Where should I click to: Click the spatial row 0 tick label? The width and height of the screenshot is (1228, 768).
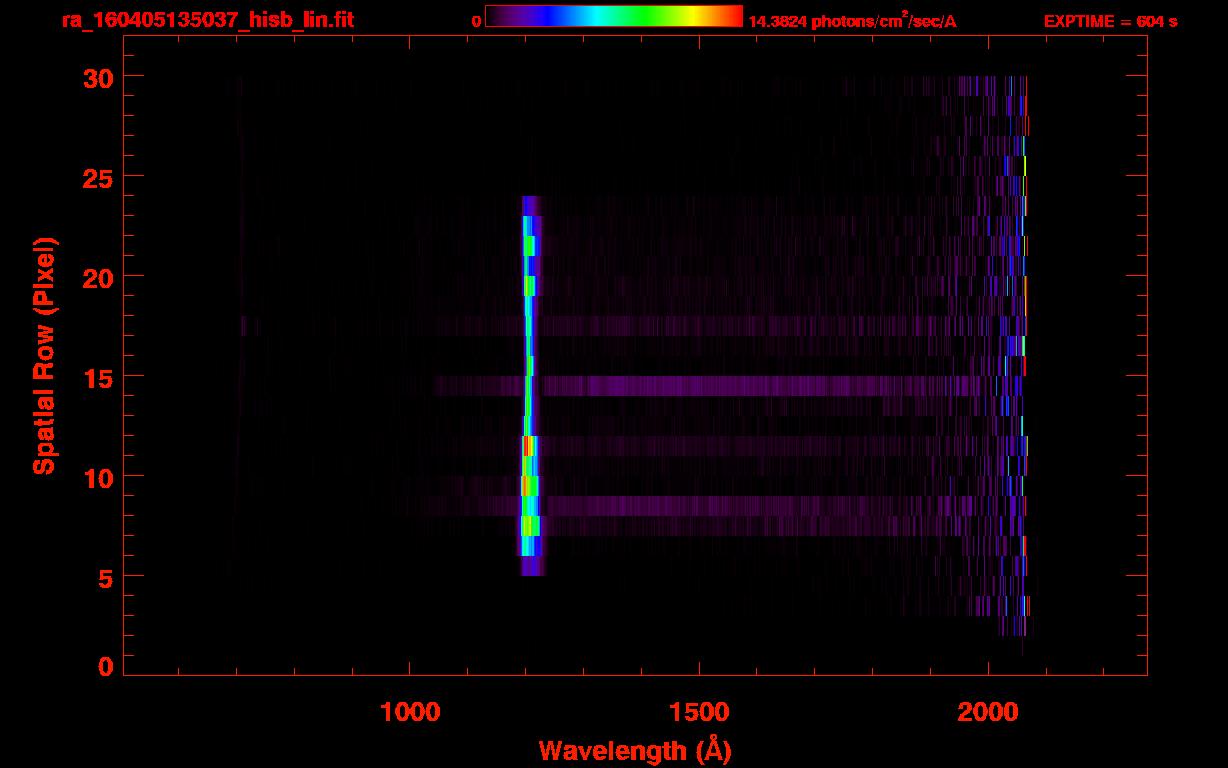(x=104, y=666)
